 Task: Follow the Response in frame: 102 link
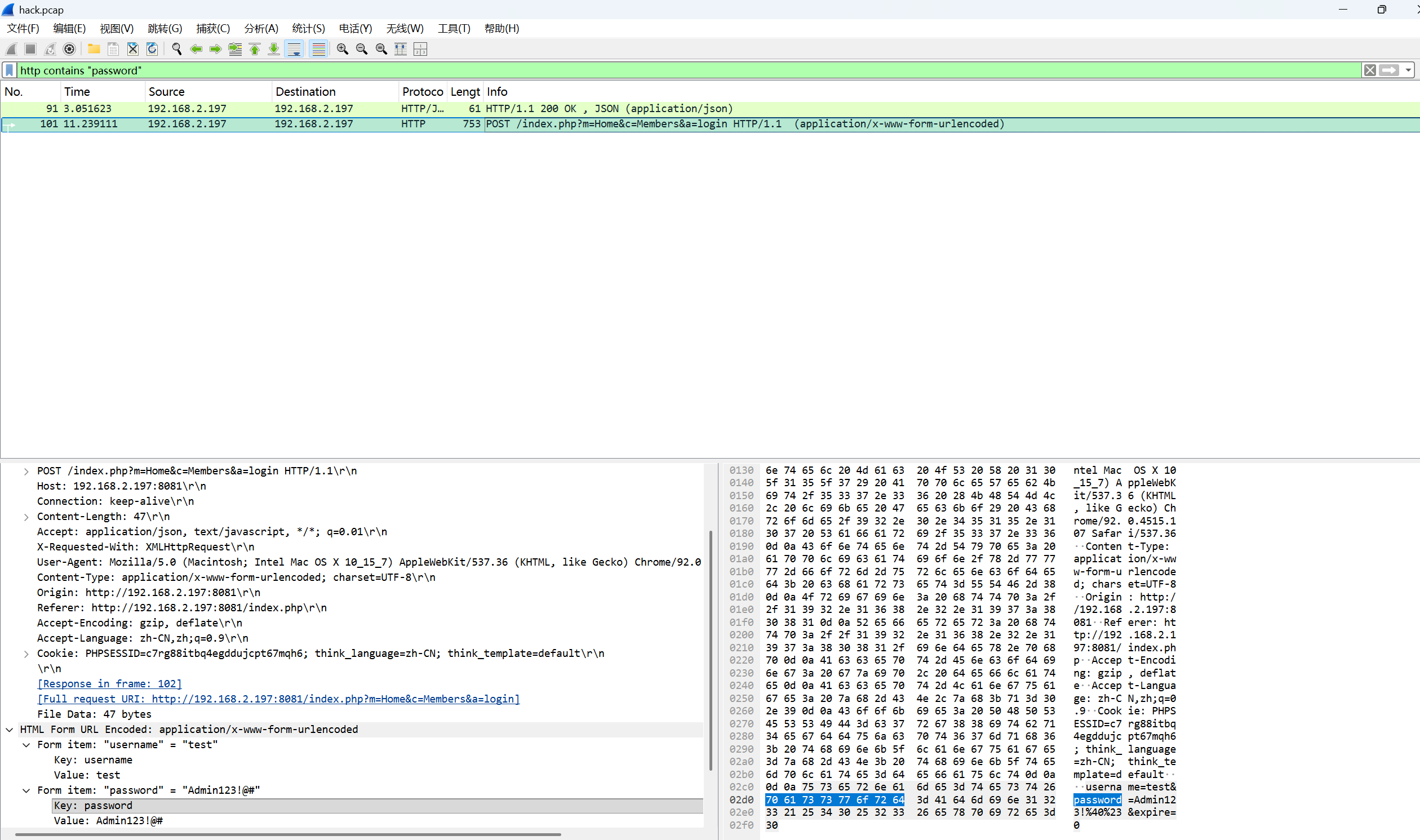tap(109, 684)
